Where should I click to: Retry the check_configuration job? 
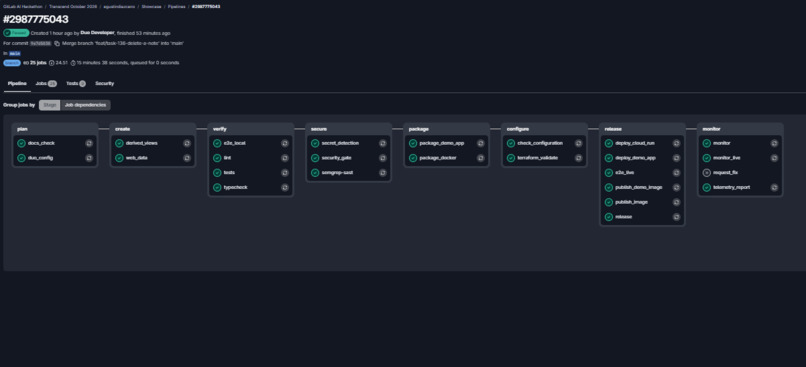tap(578, 143)
